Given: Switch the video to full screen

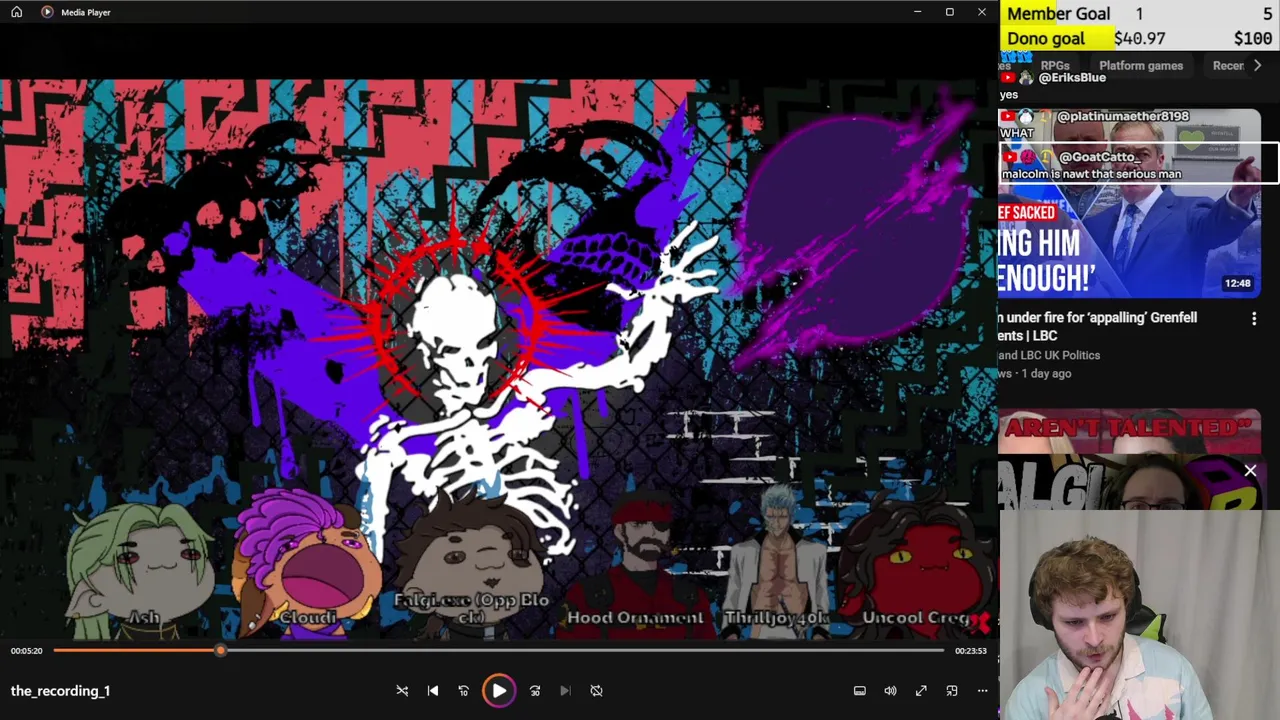Looking at the screenshot, I should tap(921, 691).
